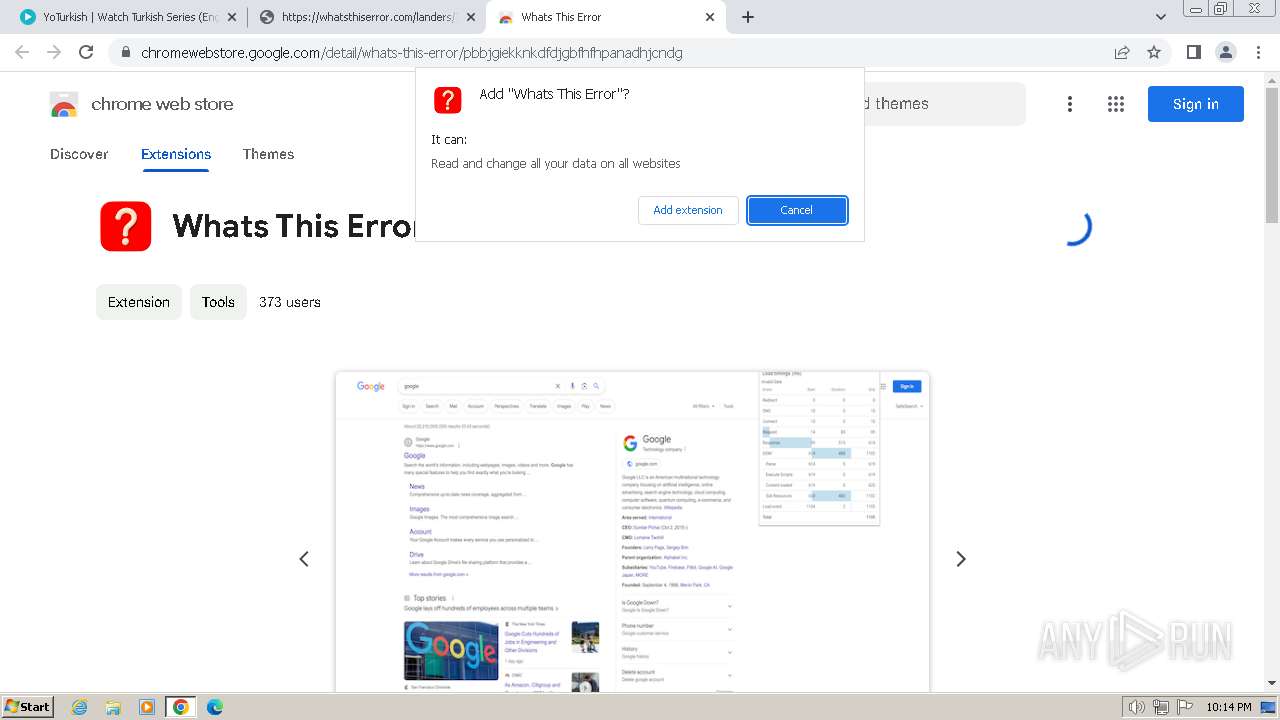Reload the current page
Image resolution: width=1280 pixels, height=720 pixels.
pyautogui.click(x=86, y=52)
